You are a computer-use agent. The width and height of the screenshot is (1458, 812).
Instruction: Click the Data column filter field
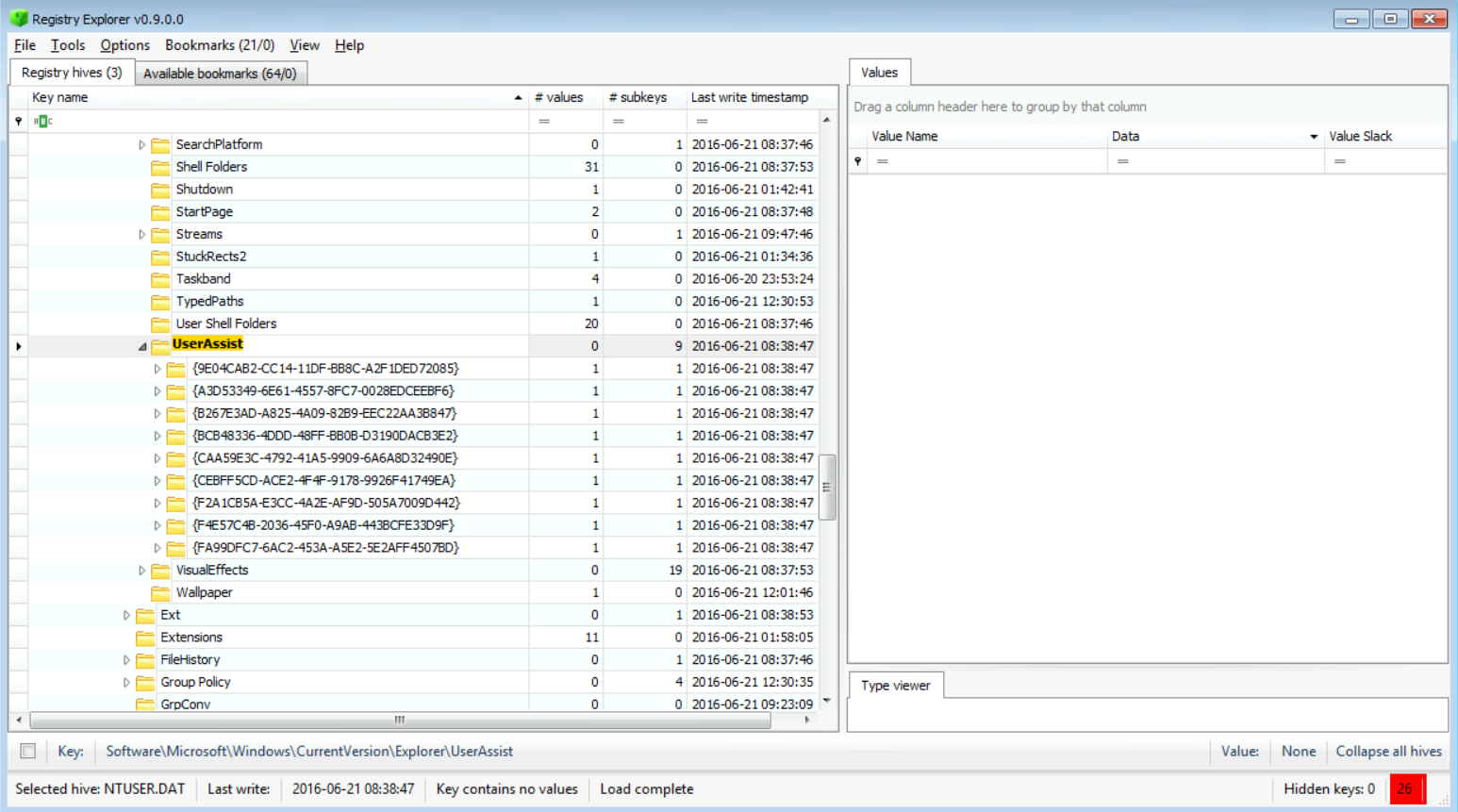[x=1216, y=161]
